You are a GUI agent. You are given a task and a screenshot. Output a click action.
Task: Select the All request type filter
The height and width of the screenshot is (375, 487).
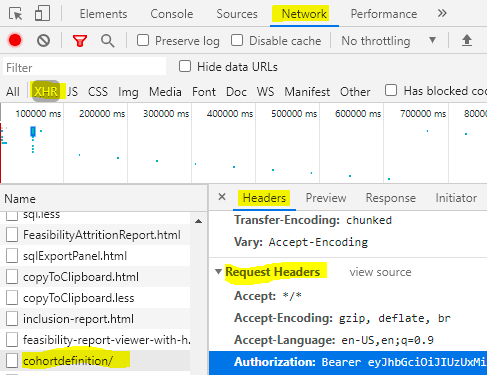[13, 91]
